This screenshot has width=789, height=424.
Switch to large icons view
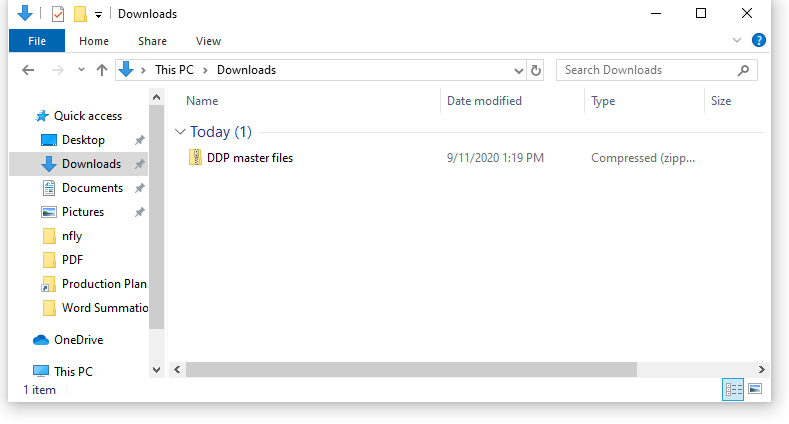click(755, 388)
